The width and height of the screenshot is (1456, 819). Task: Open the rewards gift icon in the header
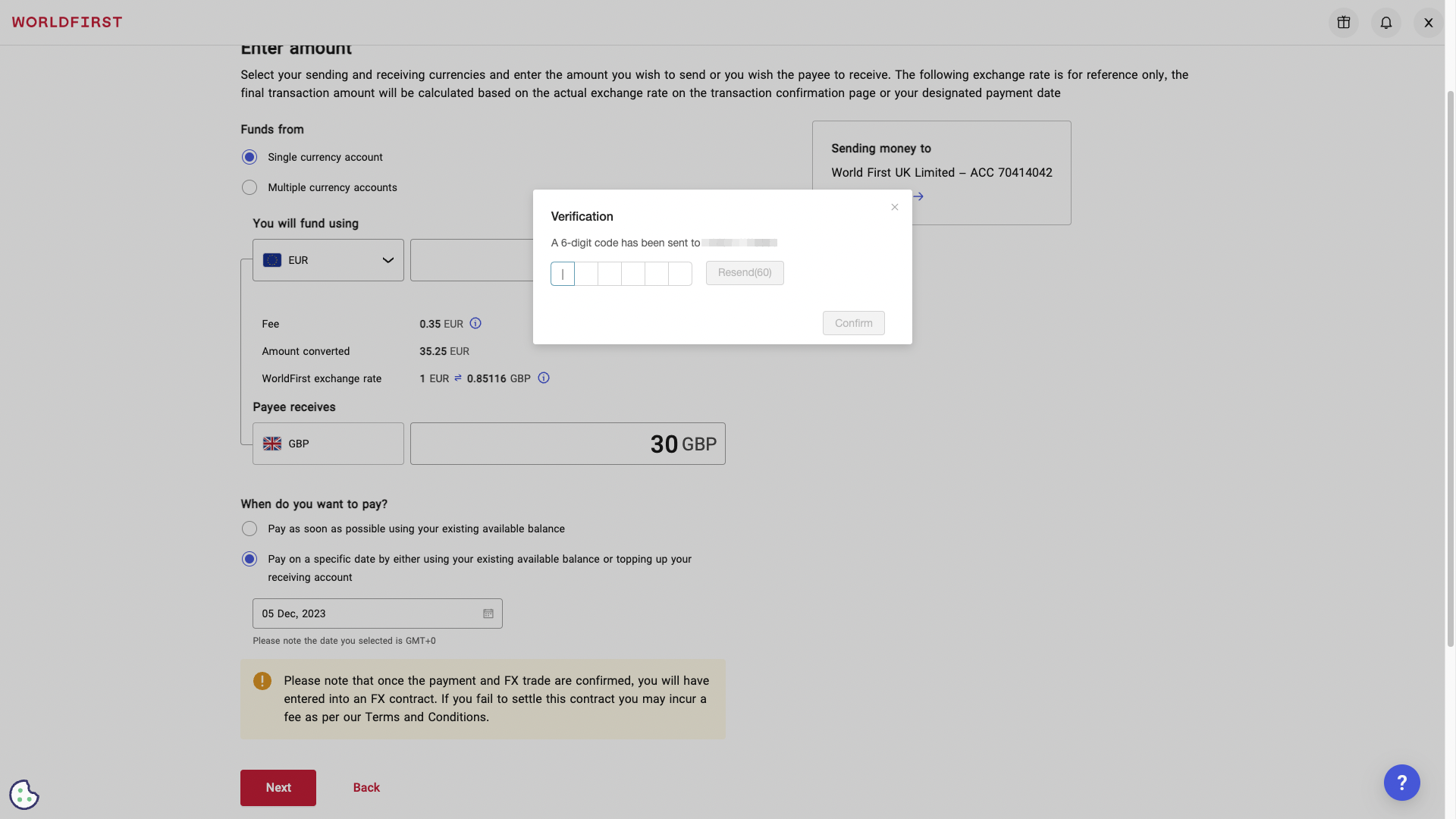click(1343, 23)
